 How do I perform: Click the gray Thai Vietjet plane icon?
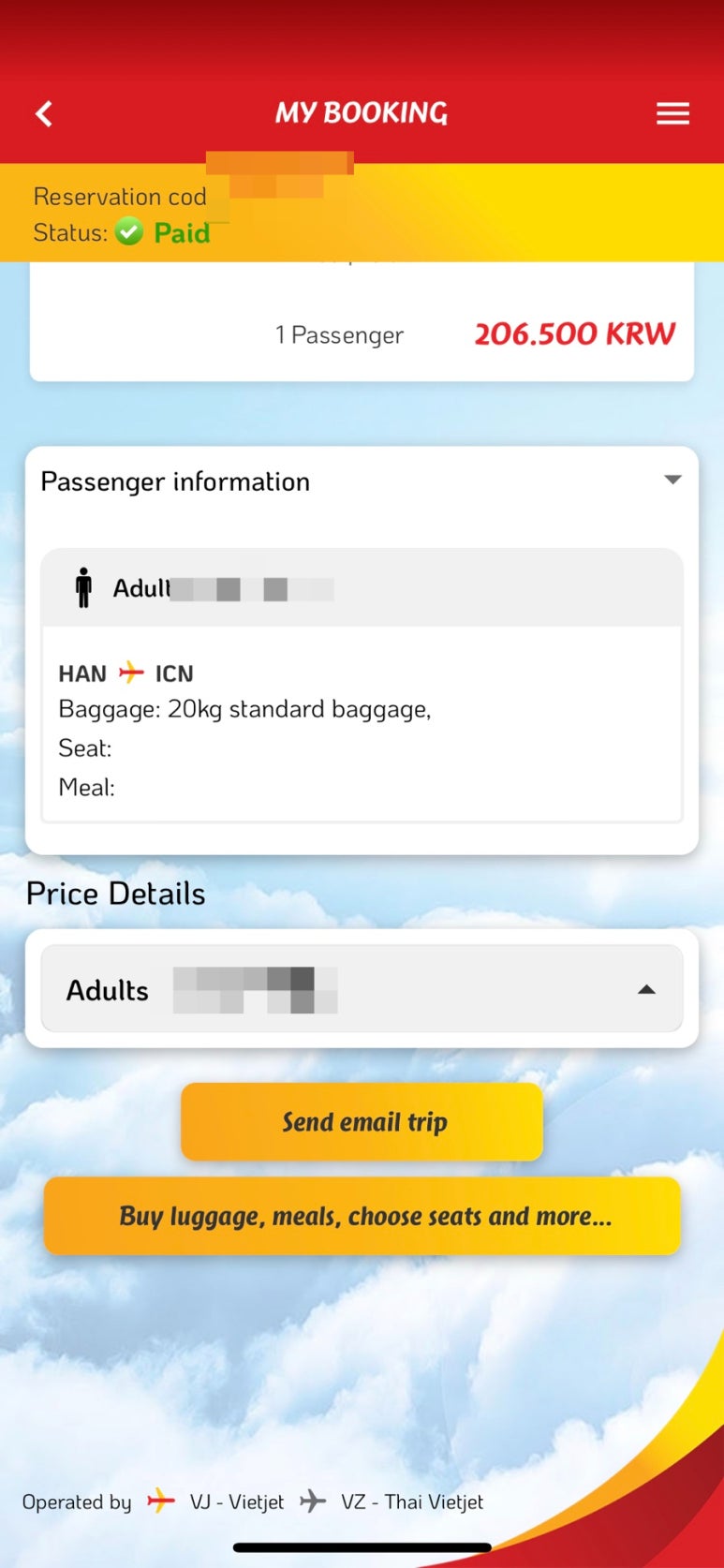point(313,1501)
